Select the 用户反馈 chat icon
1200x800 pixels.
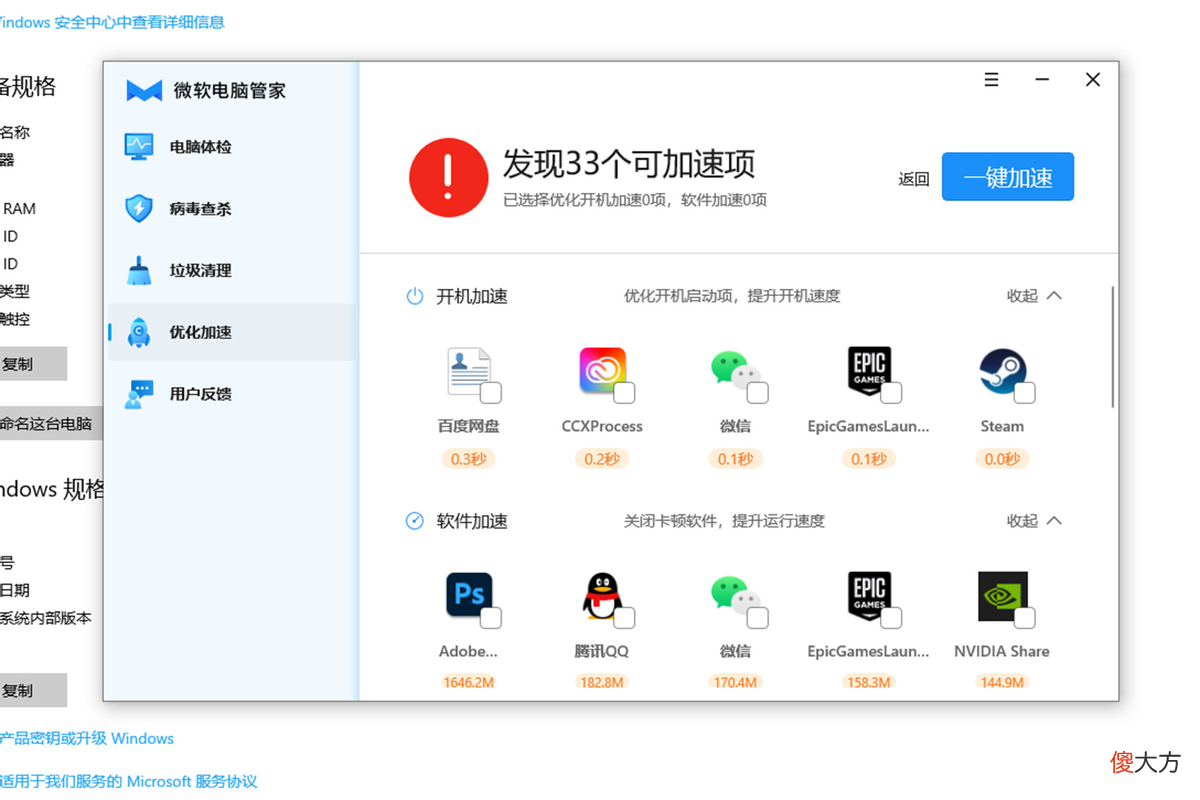click(139, 394)
